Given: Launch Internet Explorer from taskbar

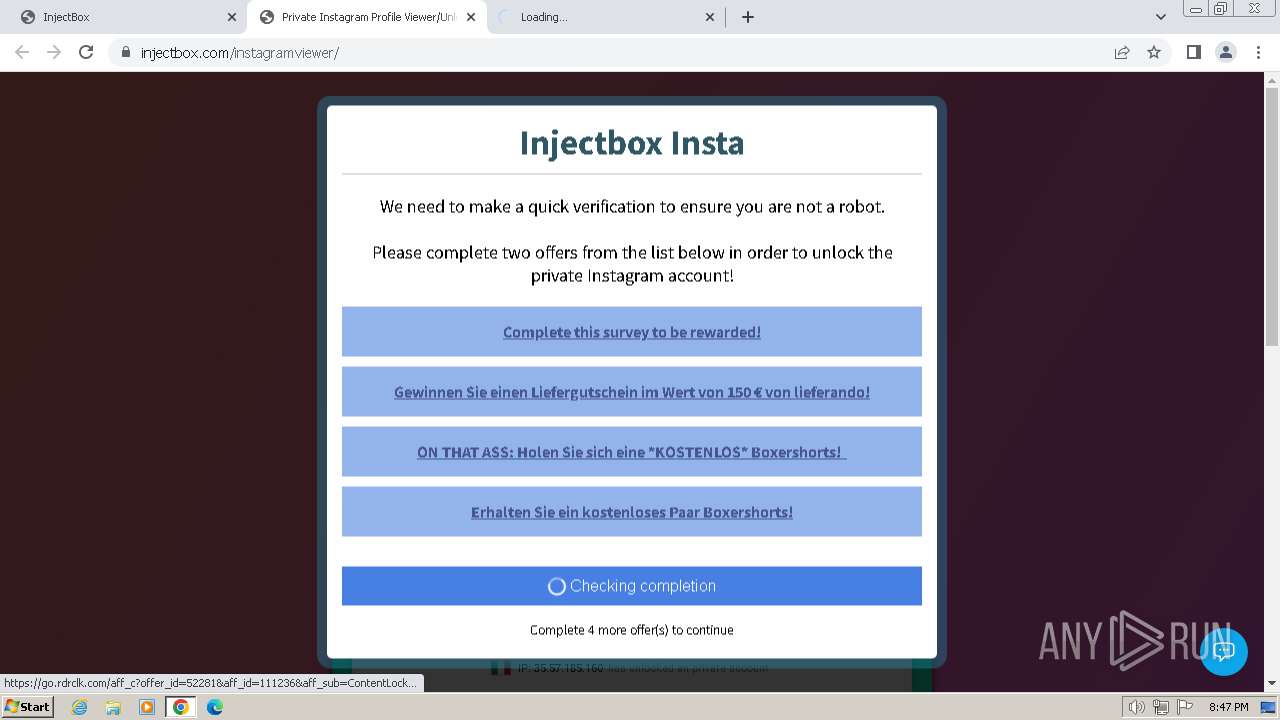Looking at the screenshot, I should 80,707.
